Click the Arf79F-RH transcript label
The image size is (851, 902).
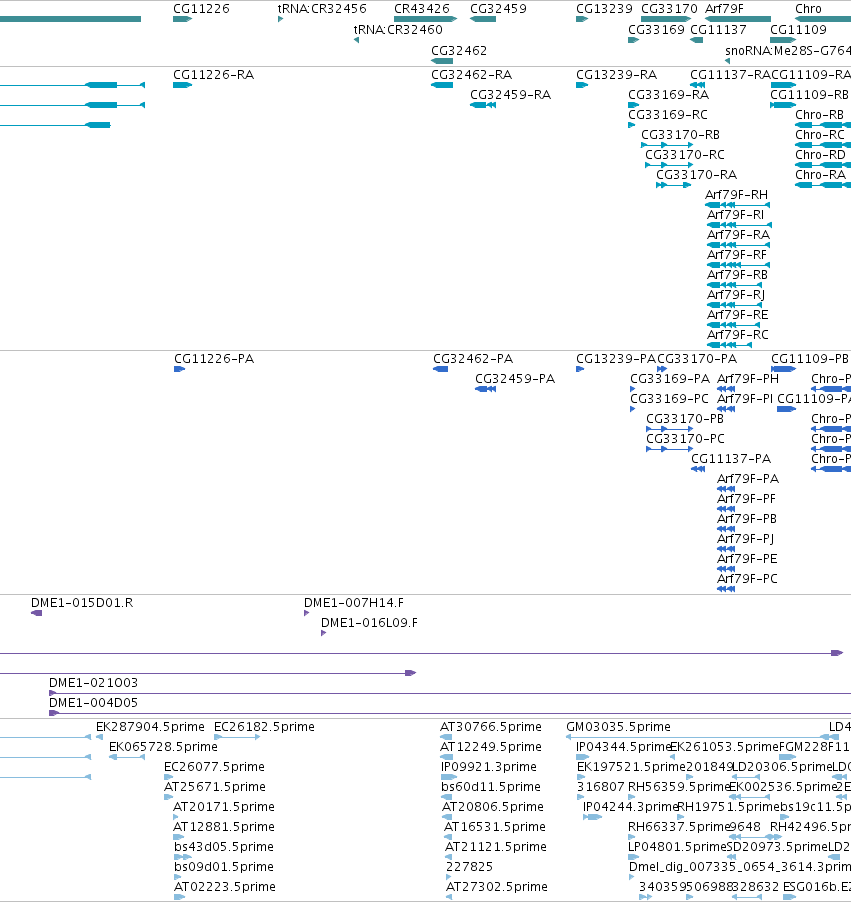(x=736, y=195)
